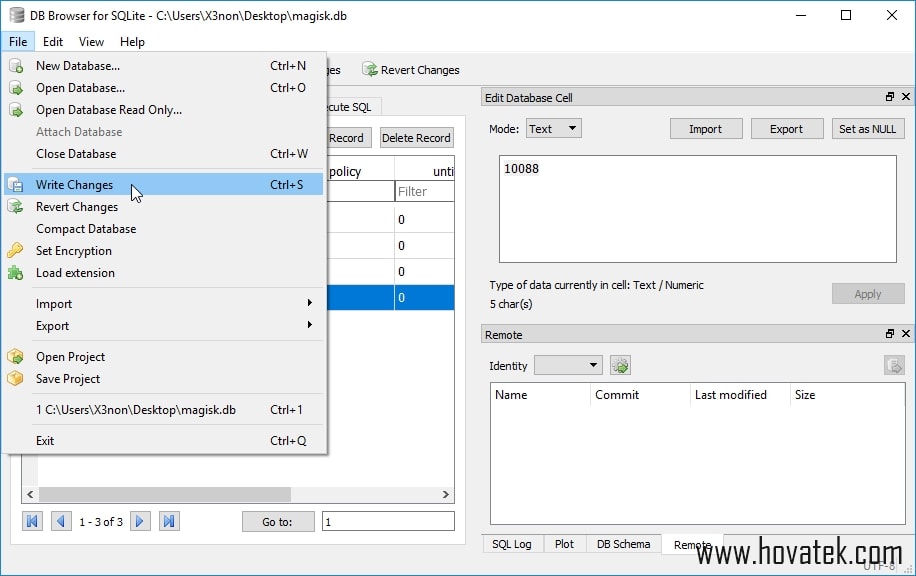Click the Filter field under until column
This screenshot has height=576, width=916.
pos(425,192)
